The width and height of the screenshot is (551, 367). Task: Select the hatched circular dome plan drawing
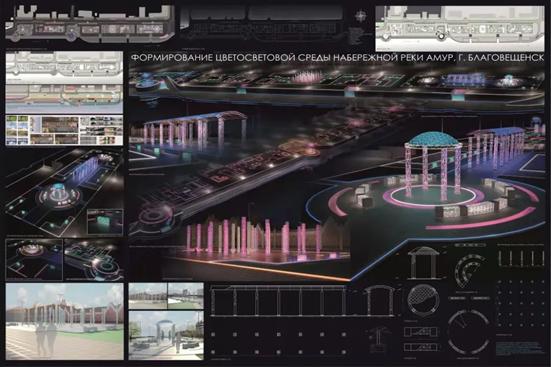[423, 300]
